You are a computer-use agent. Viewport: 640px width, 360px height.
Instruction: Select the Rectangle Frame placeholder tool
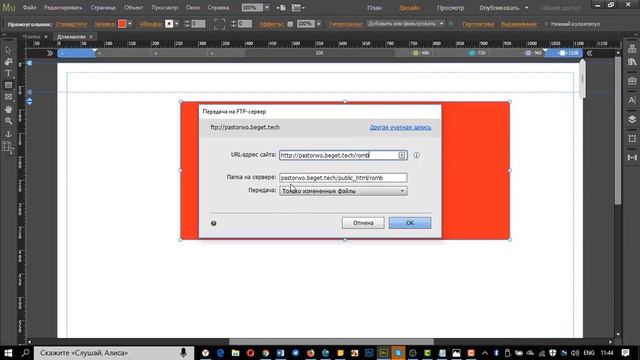(x=8, y=97)
